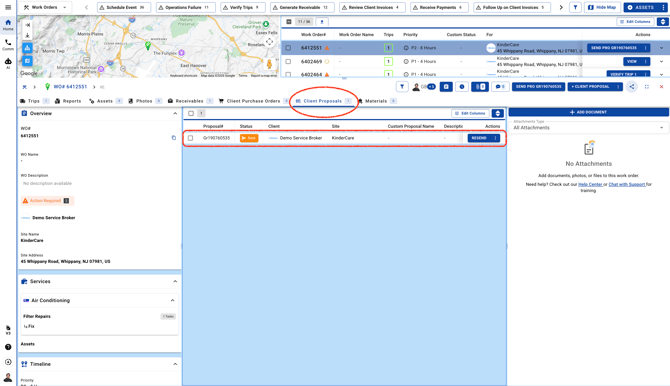
Task: Click the + CLIENT PROPOSAL button
Action: [x=591, y=87]
